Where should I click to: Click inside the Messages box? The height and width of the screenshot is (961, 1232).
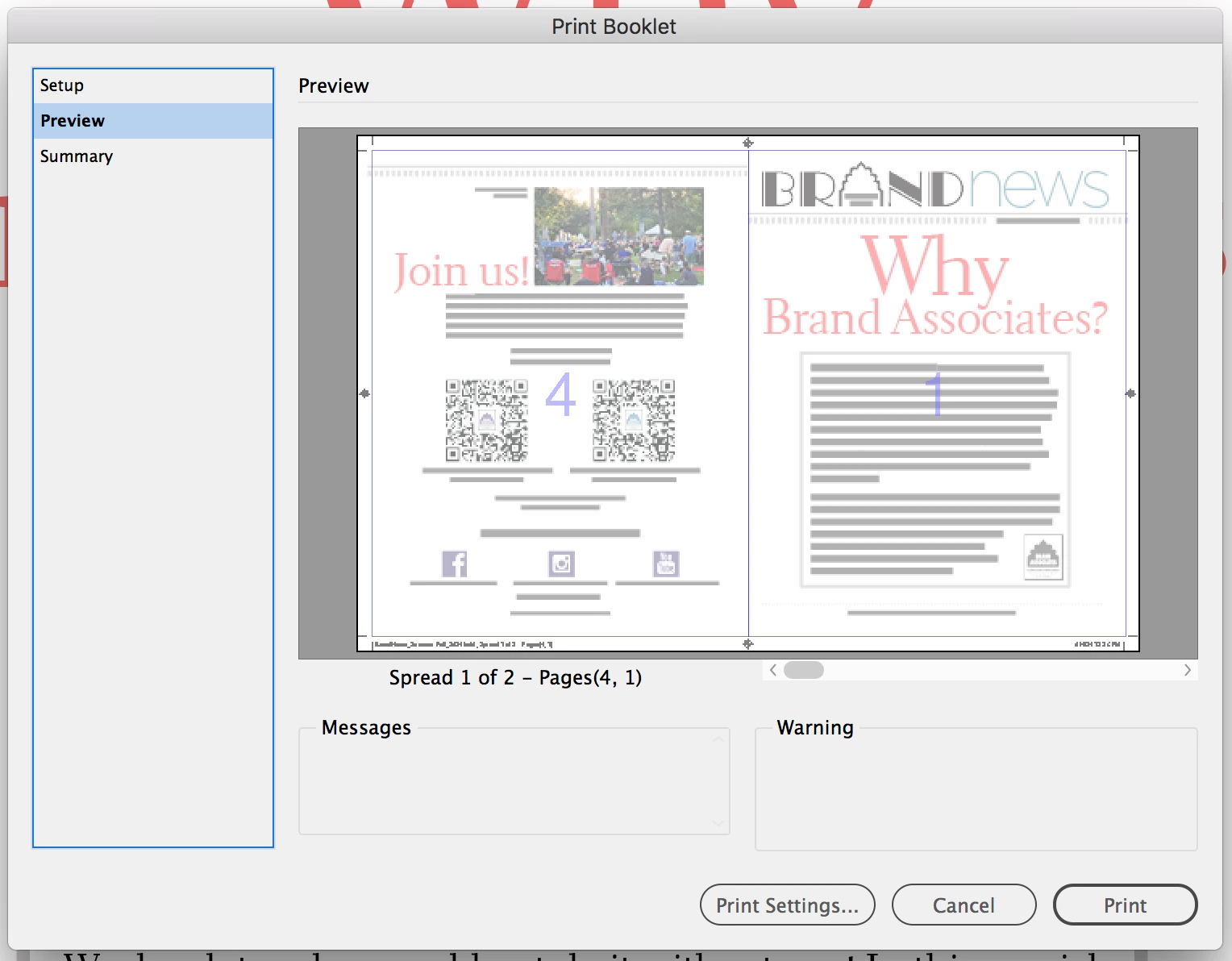pos(514,782)
